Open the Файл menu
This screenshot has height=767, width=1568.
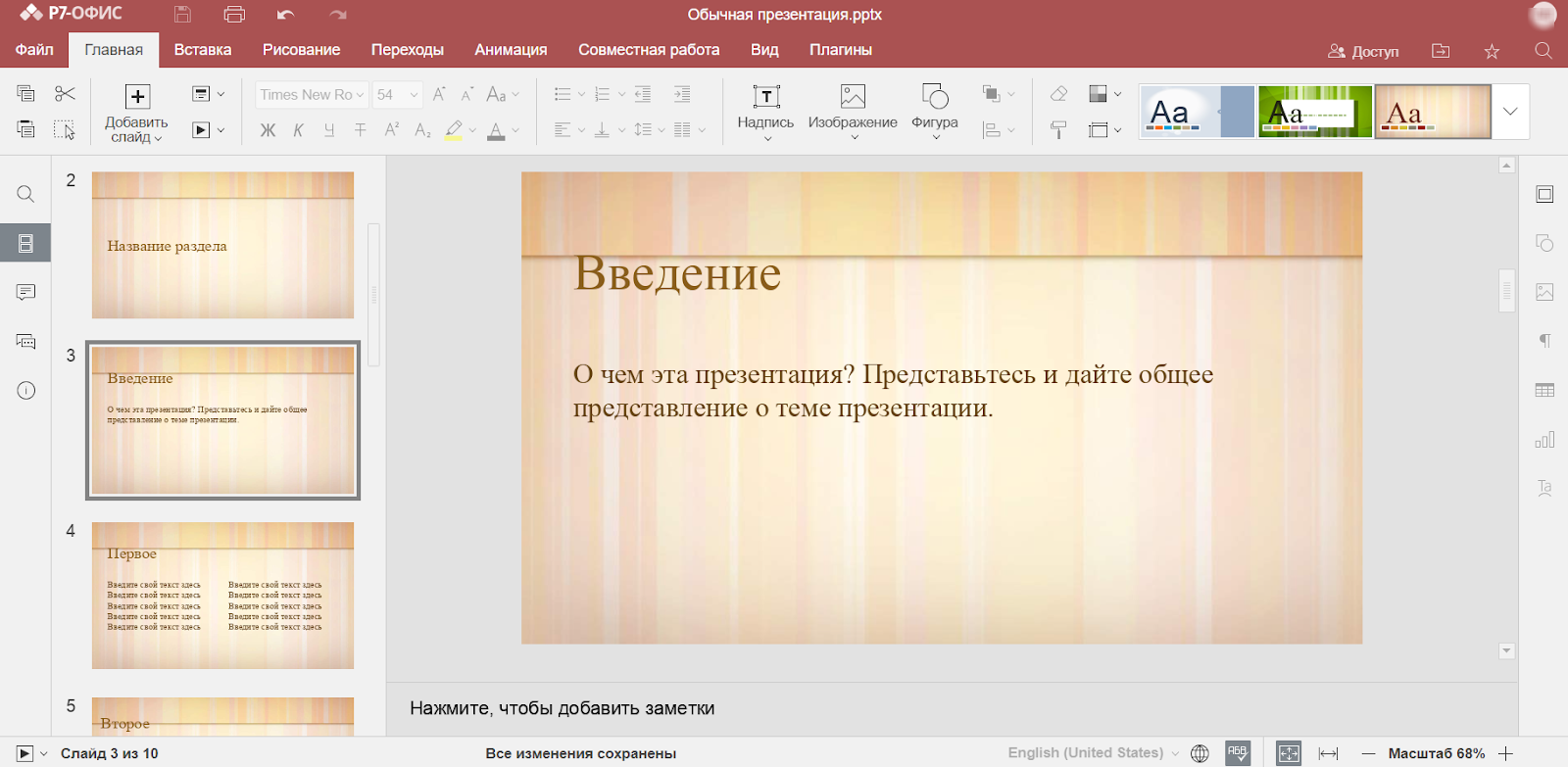(34, 50)
